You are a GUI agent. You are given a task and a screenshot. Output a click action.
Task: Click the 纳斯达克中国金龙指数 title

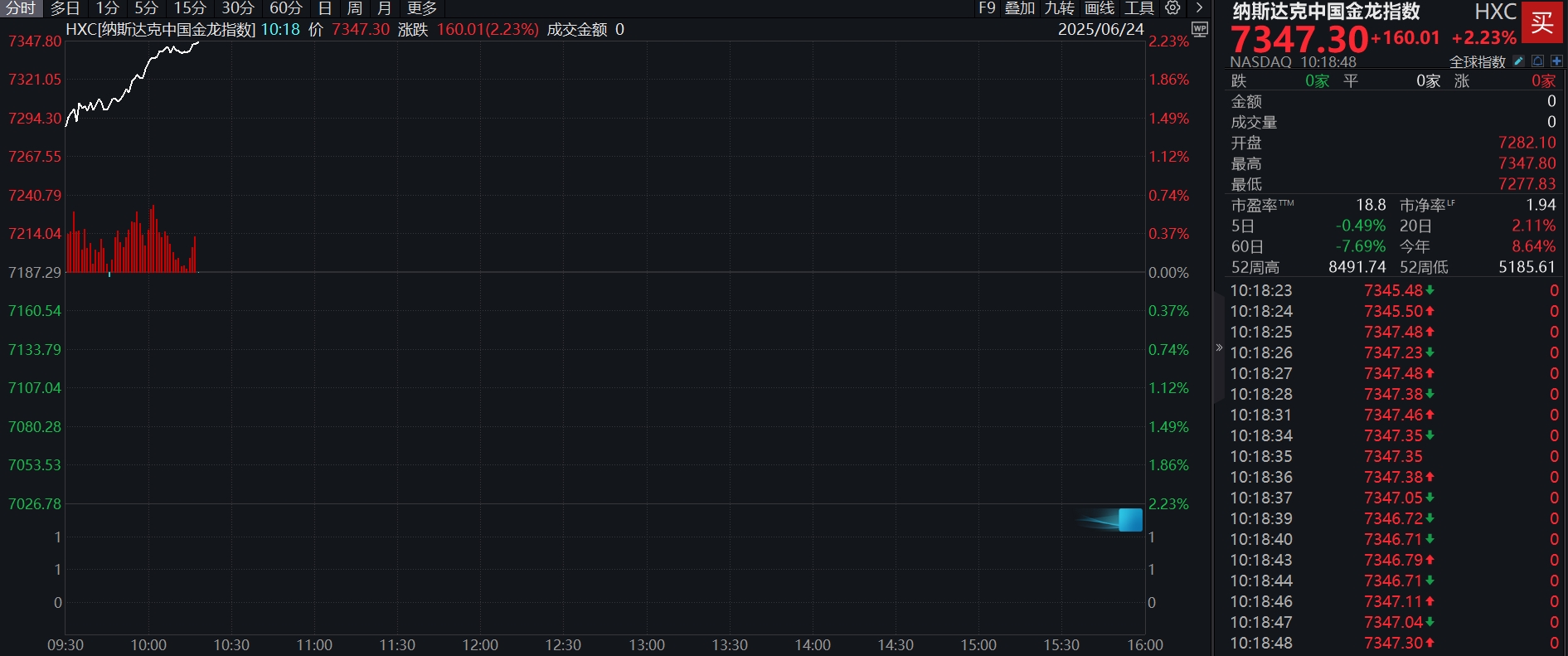[1327, 12]
